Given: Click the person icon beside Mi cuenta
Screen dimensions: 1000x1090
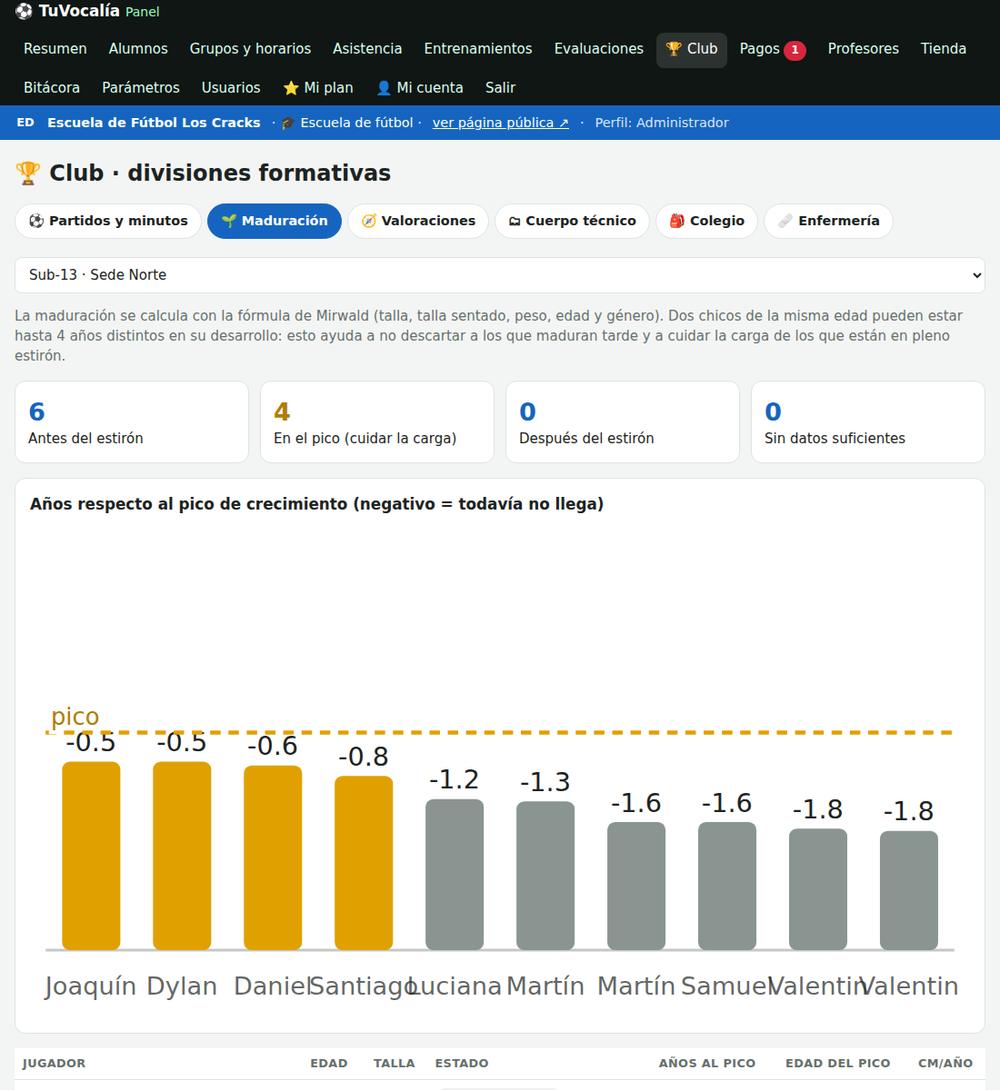Looking at the screenshot, I should pos(384,88).
